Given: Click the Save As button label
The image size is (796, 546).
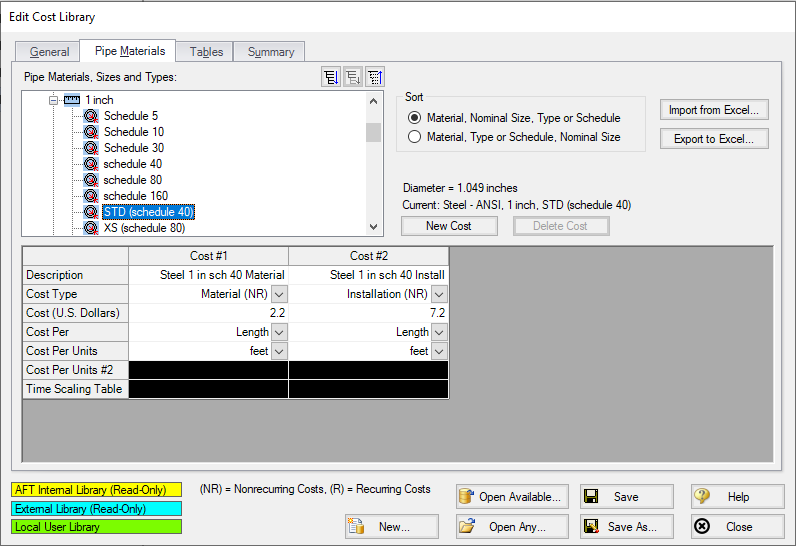Looking at the screenshot, I should point(632,527).
